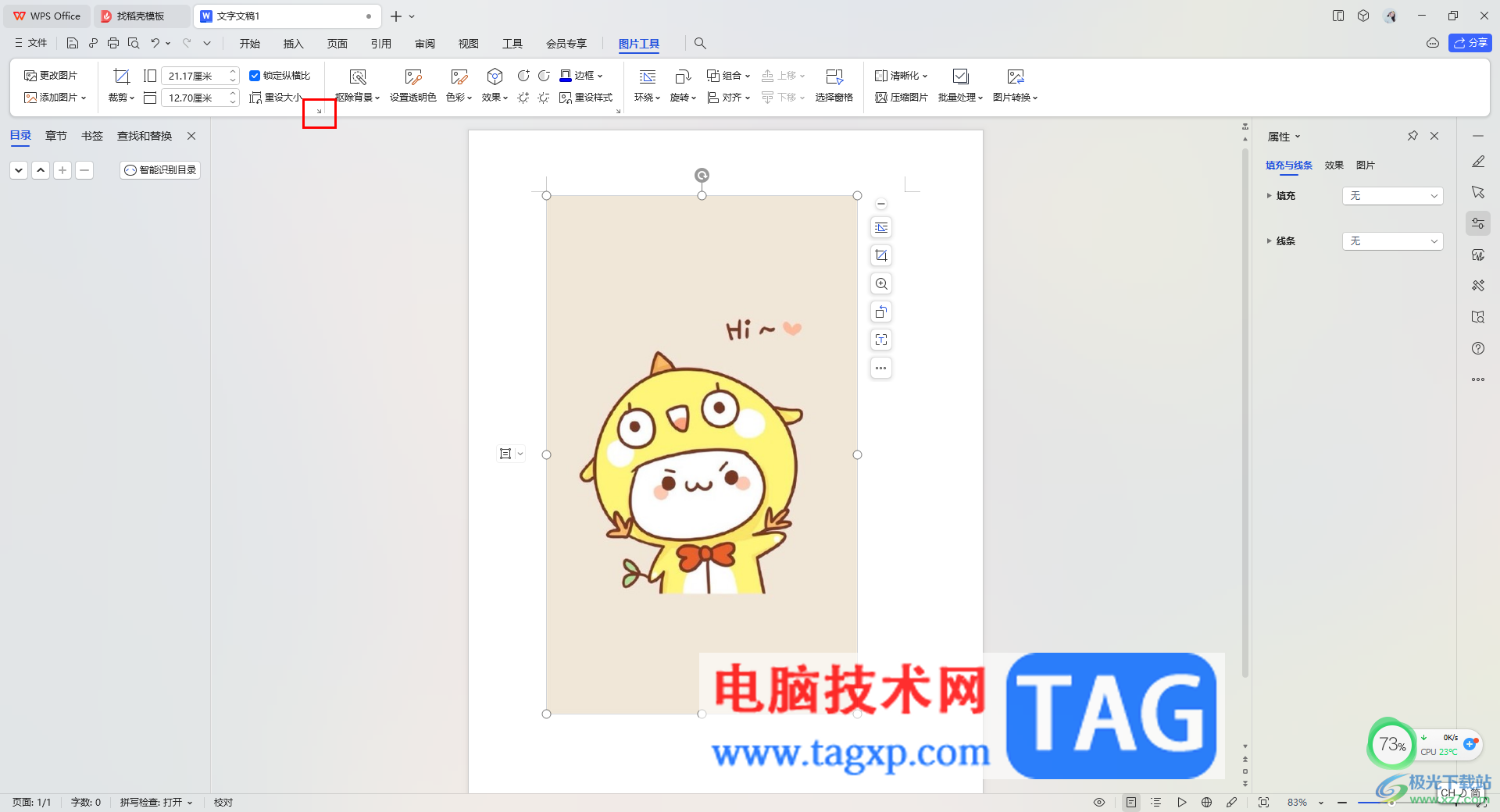Click floating zoom preview icon beside image
The width and height of the screenshot is (1500, 812).
(881, 283)
